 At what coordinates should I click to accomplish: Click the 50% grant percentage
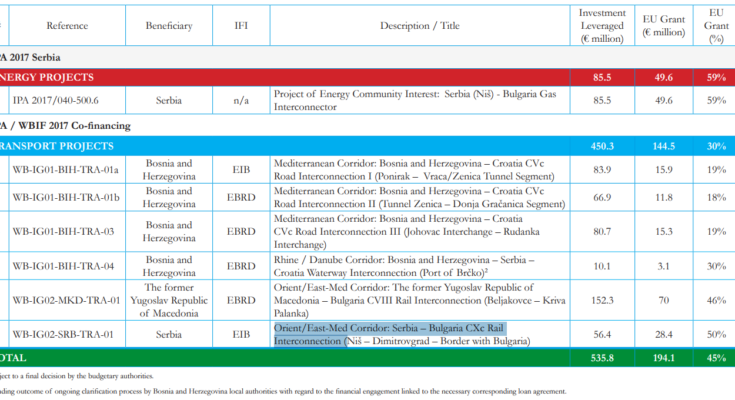click(x=716, y=335)
